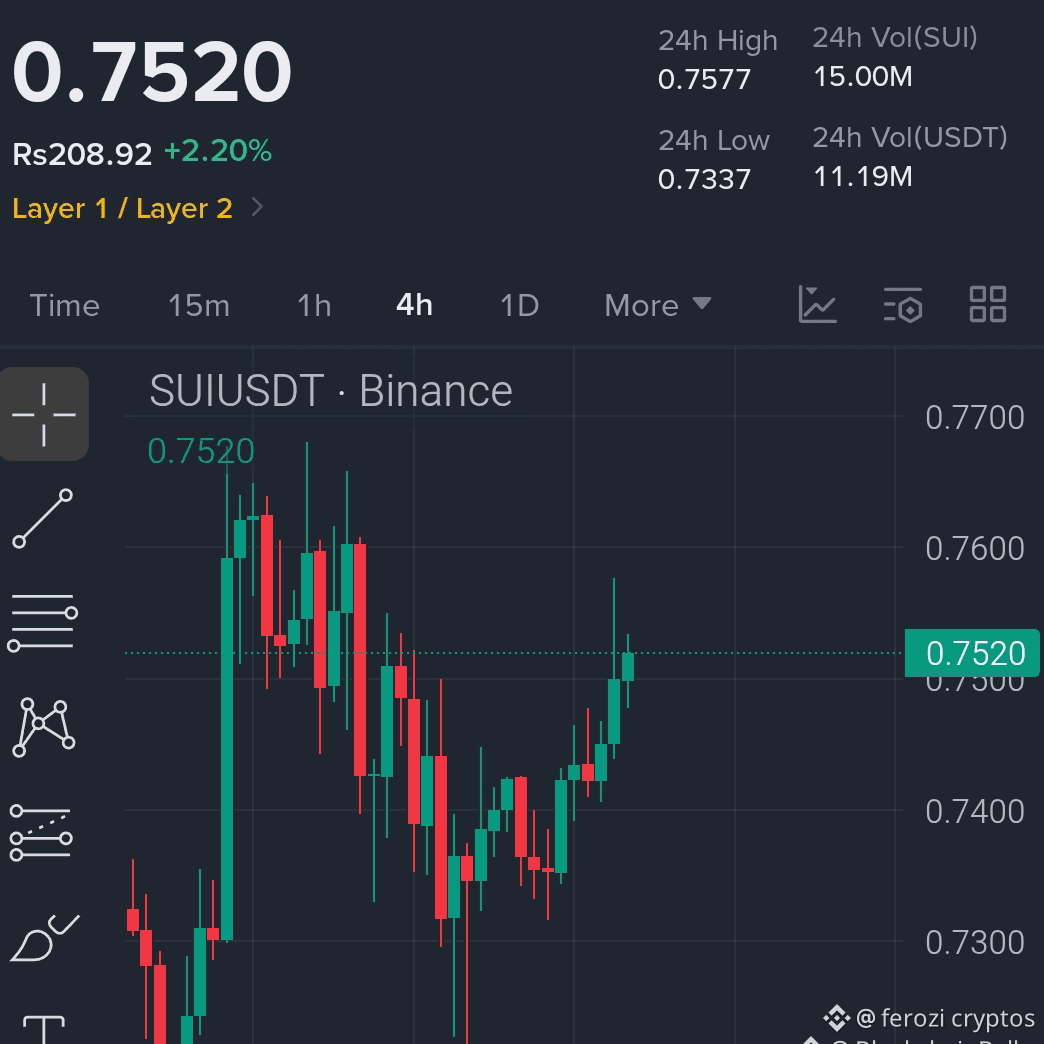Click the chevron beside Layer 1 / Layer 2
The width and height of the screenshot is (1044, 1044).
click(x=257, y=208)
